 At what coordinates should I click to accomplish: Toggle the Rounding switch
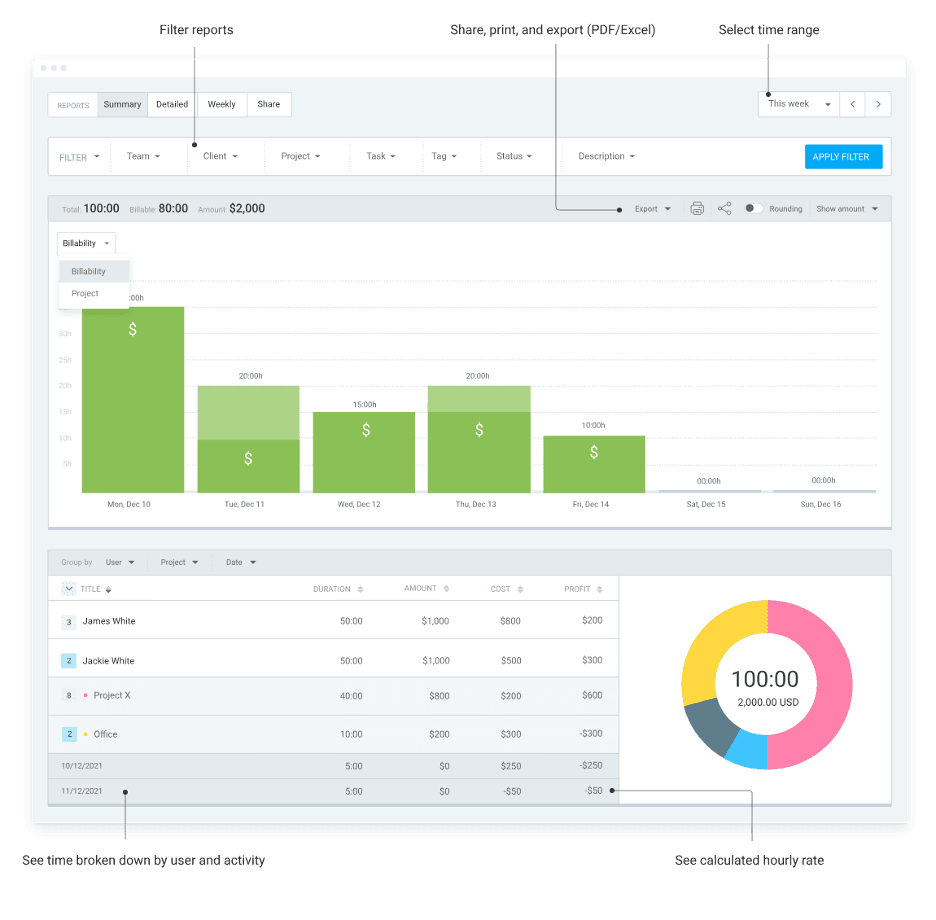[753, 209]
